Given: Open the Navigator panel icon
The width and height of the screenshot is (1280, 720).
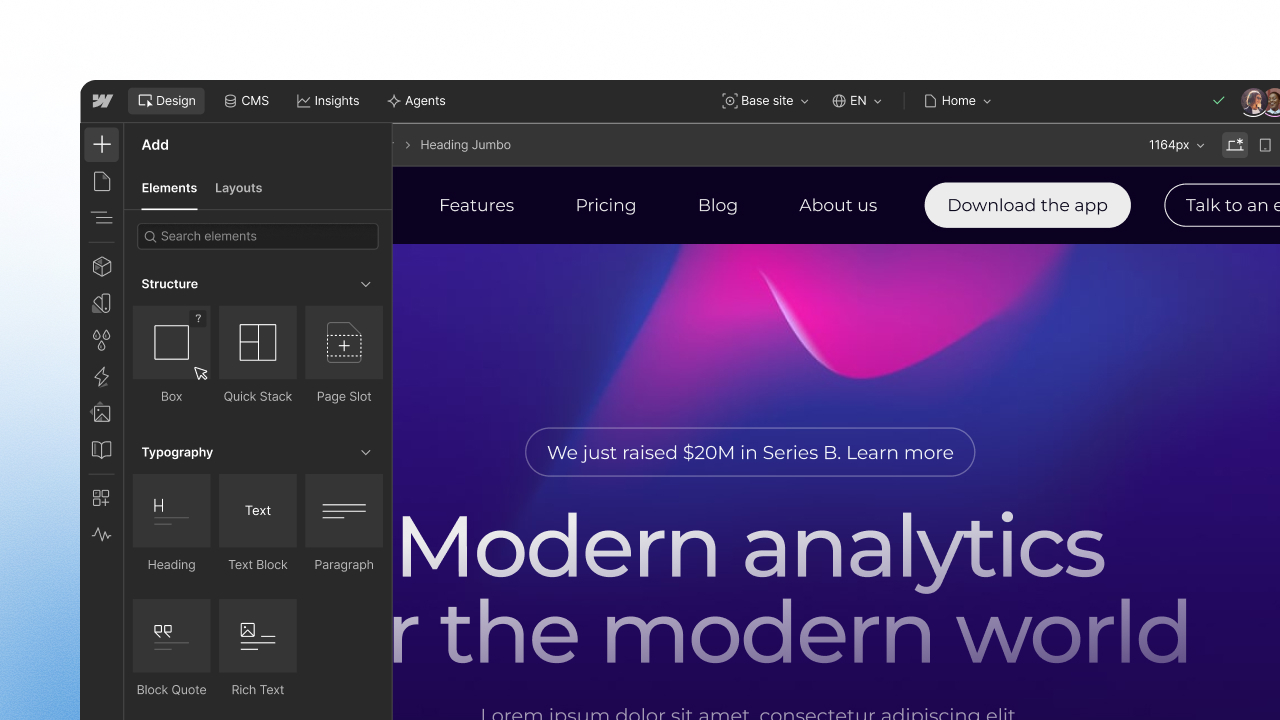Looking at the screenshot, I should click(x=102, y=217).
